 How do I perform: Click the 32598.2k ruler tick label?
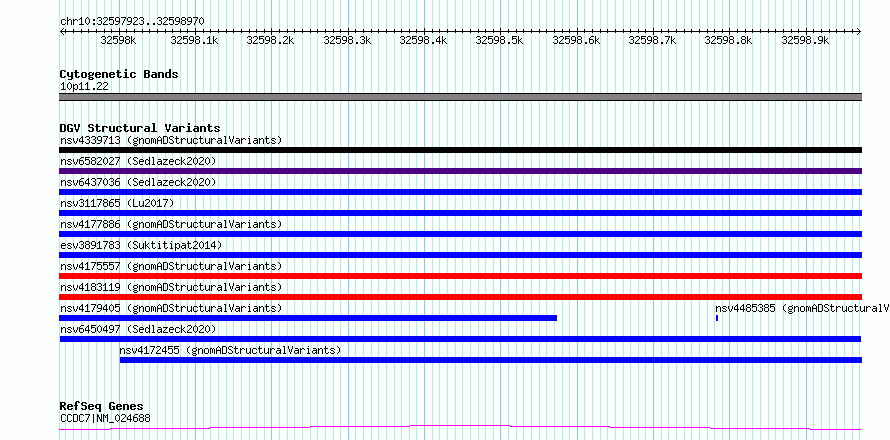pos(271,40)
